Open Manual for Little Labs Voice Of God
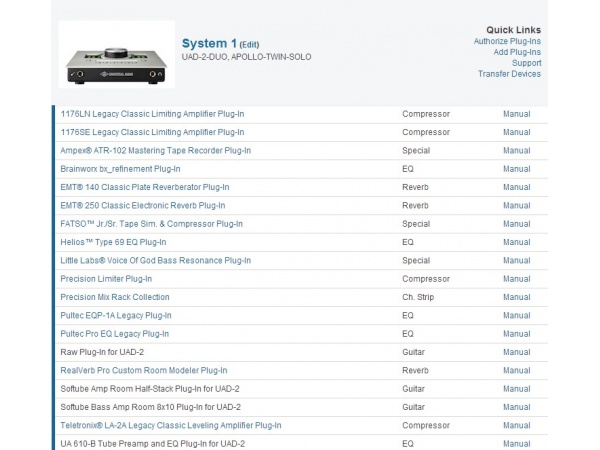 517,261
